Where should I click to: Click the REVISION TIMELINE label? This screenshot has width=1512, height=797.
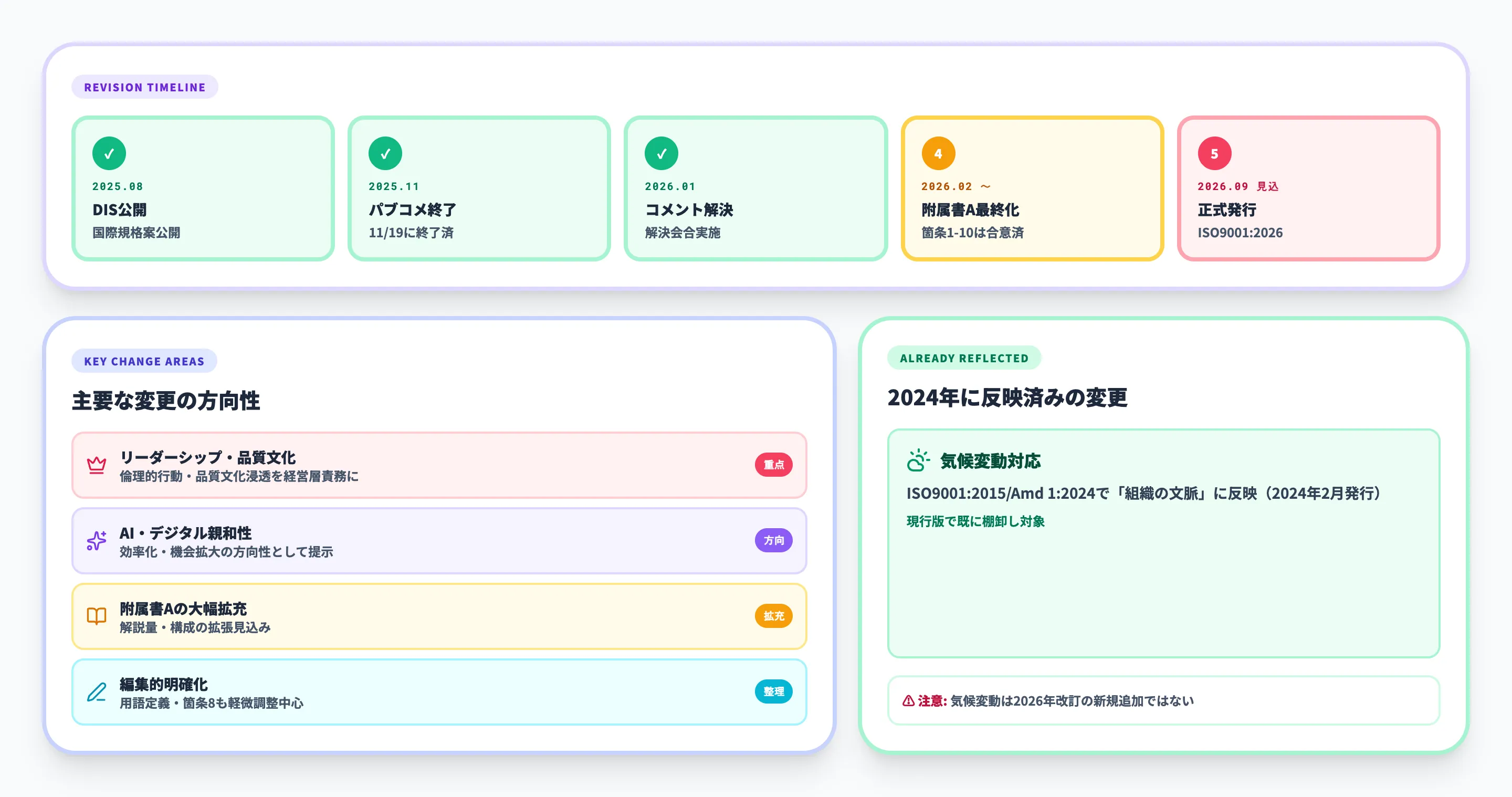(145, 87)
